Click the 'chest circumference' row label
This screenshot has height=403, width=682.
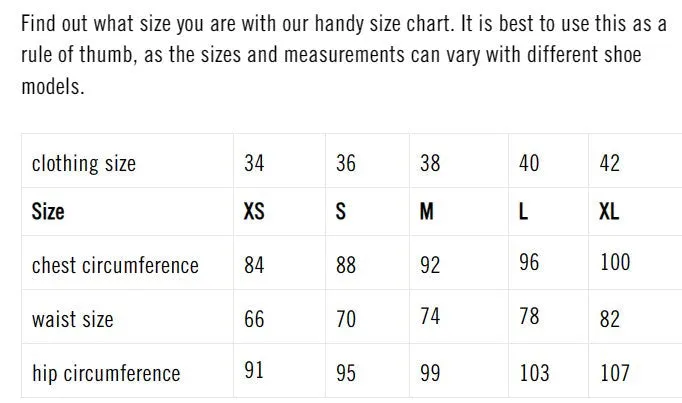click(115, 265)
